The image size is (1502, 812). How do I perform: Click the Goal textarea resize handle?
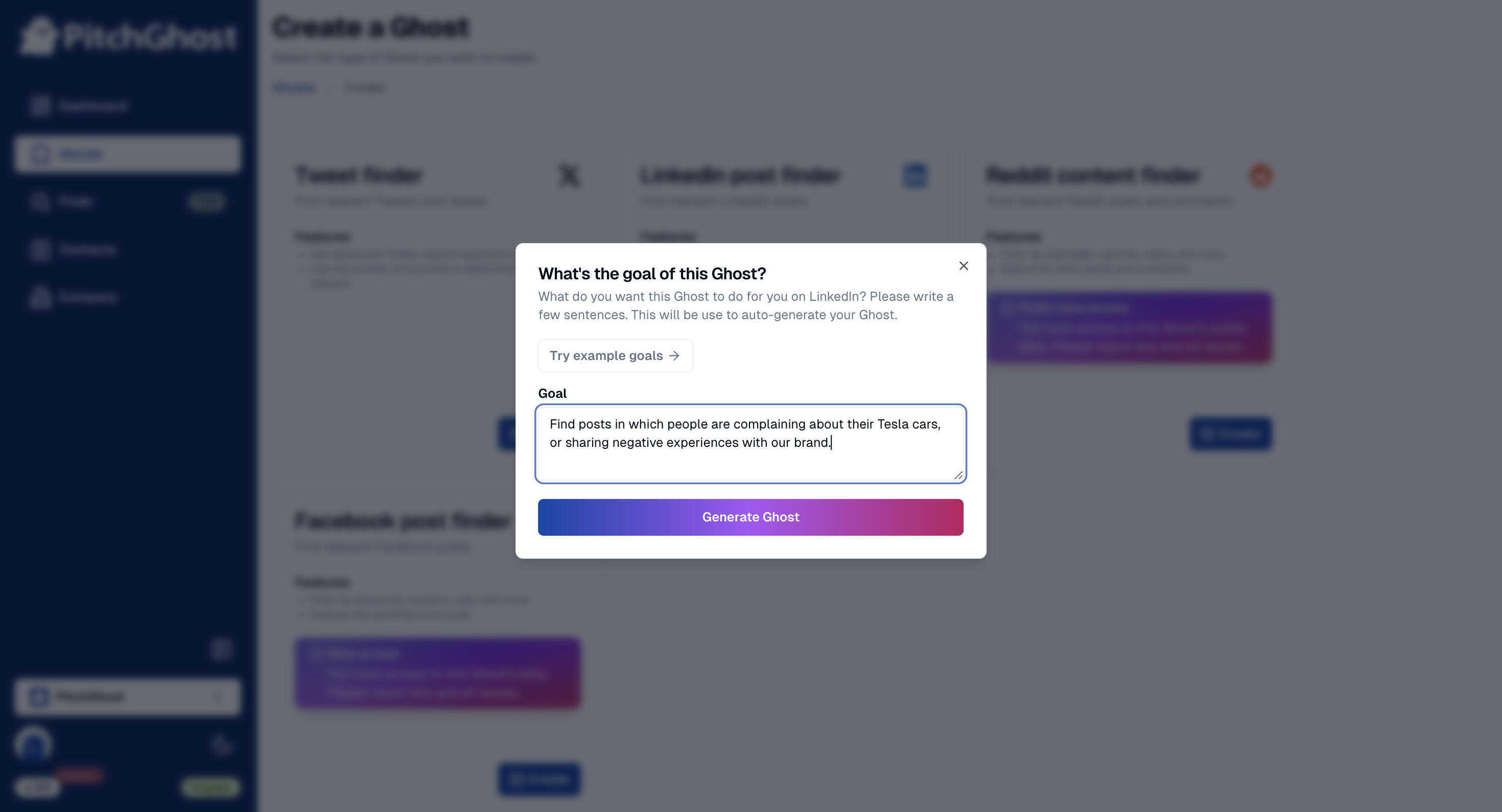point(958,475)
